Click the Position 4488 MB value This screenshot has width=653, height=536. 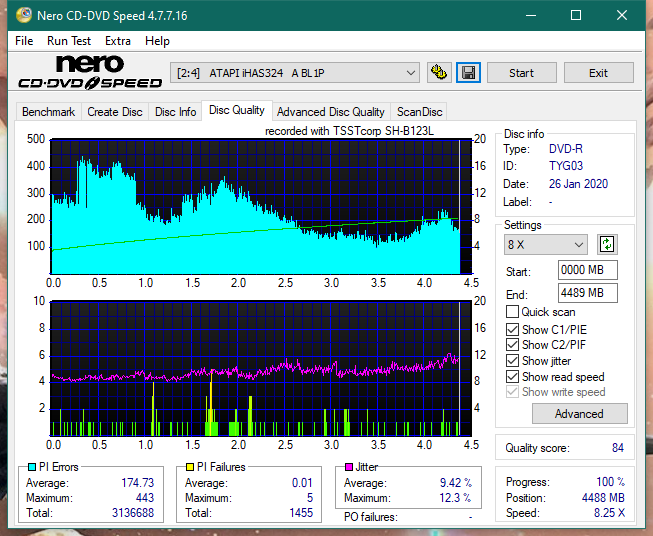[x=603, y=498]
